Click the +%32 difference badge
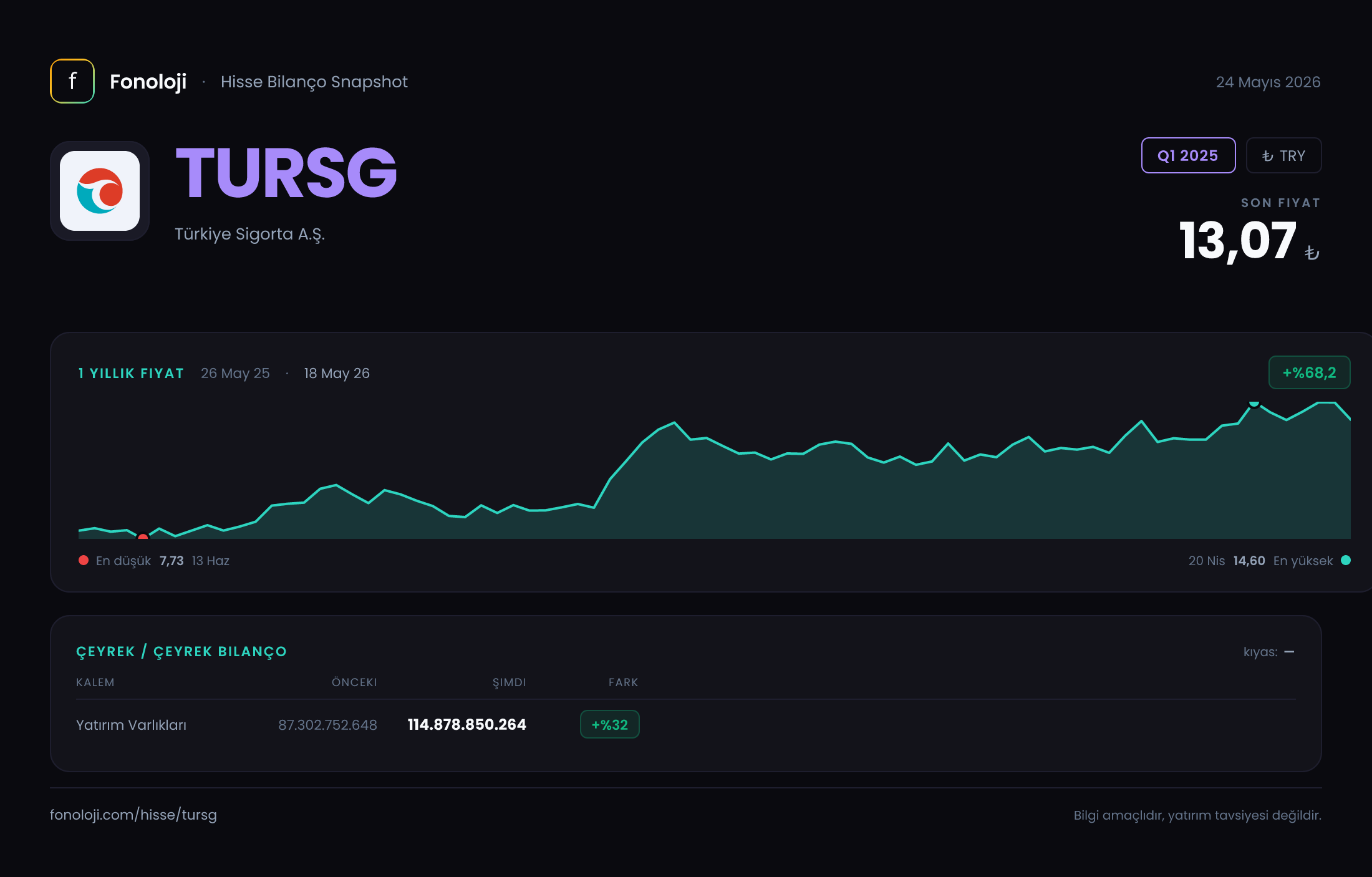 point(609,724)
